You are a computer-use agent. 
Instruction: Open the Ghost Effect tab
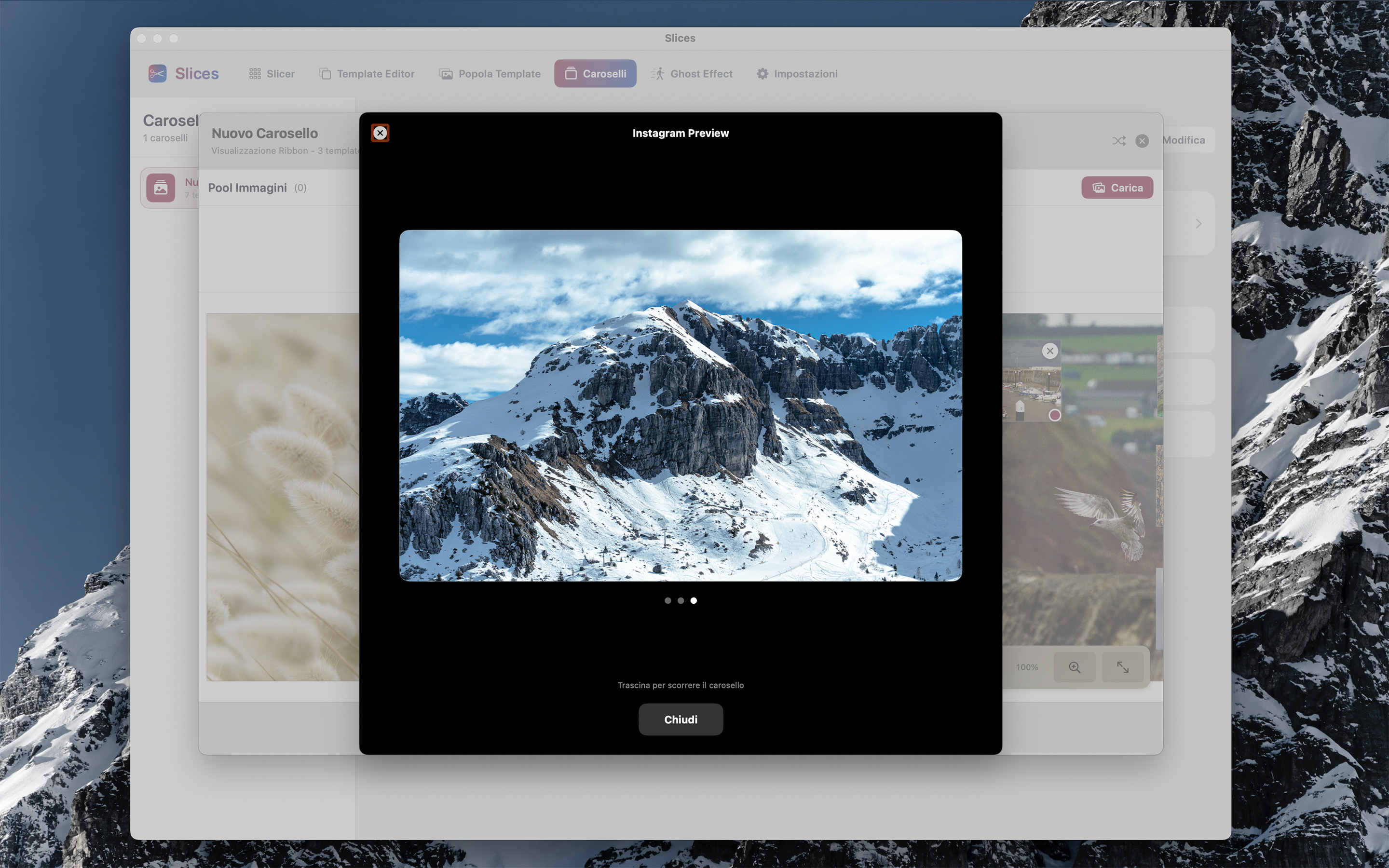pos(692,73)
